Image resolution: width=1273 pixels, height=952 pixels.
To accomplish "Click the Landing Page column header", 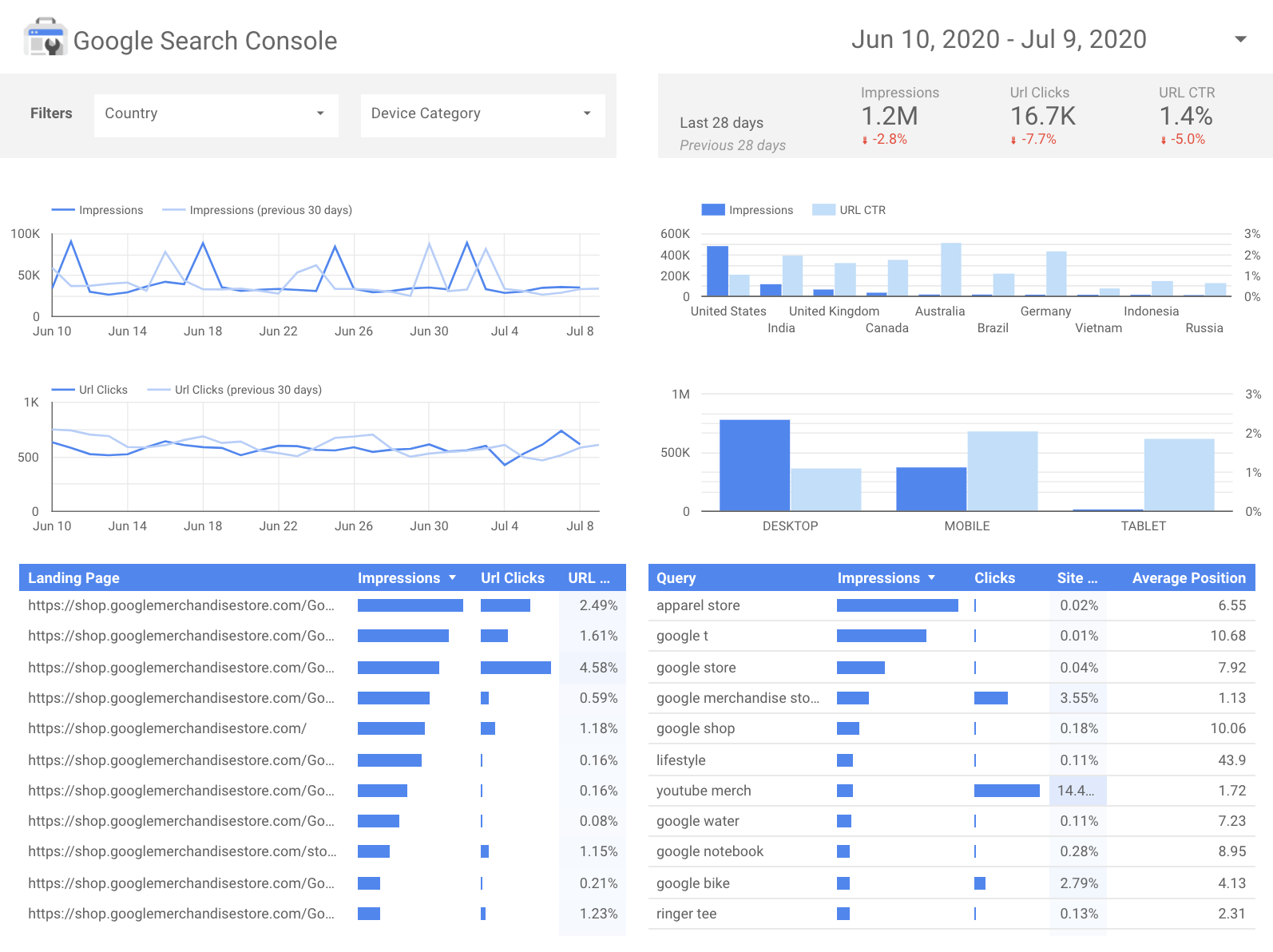I will (x=73, y=577).
